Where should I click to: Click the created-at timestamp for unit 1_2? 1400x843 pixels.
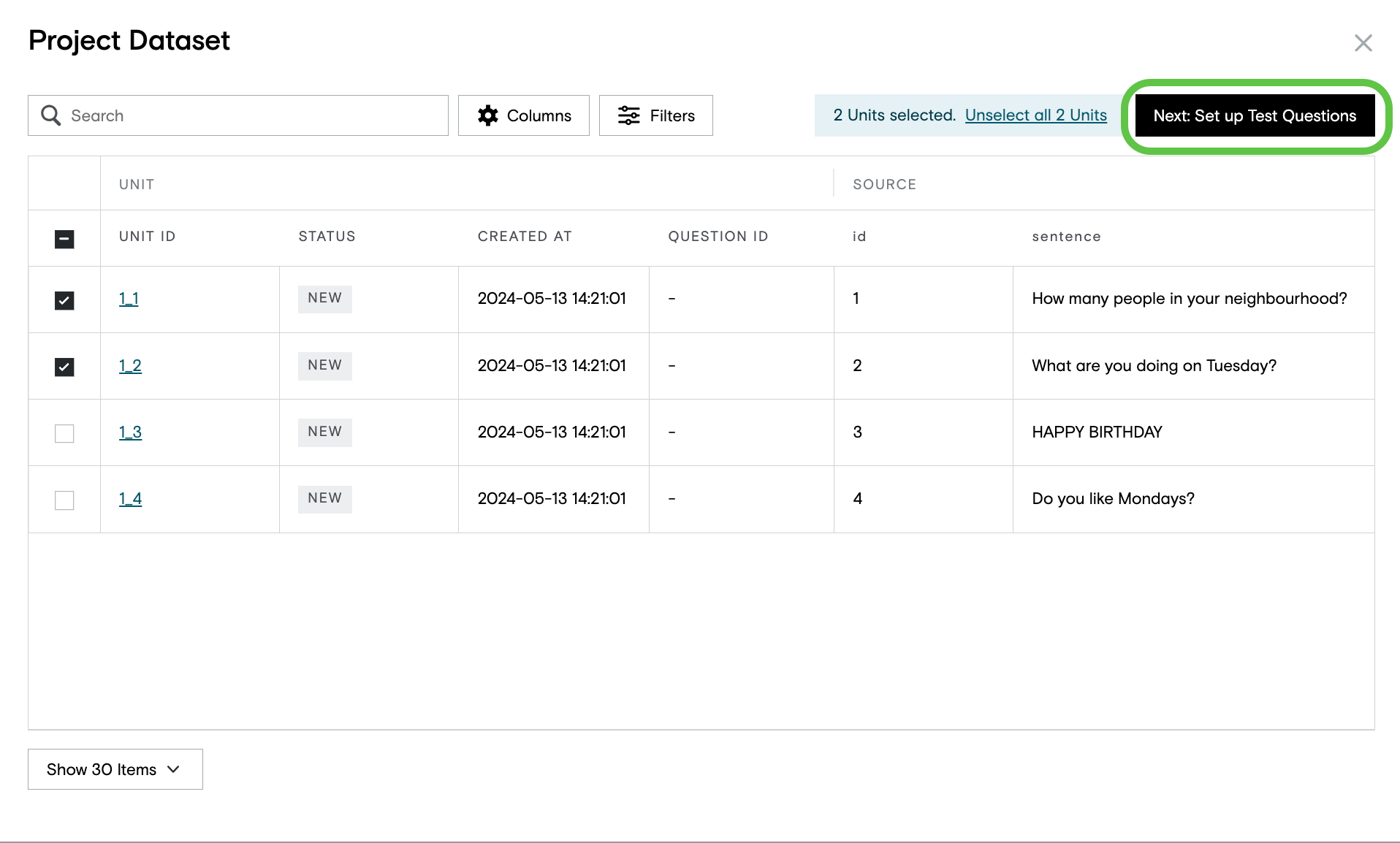coord(552,366)
